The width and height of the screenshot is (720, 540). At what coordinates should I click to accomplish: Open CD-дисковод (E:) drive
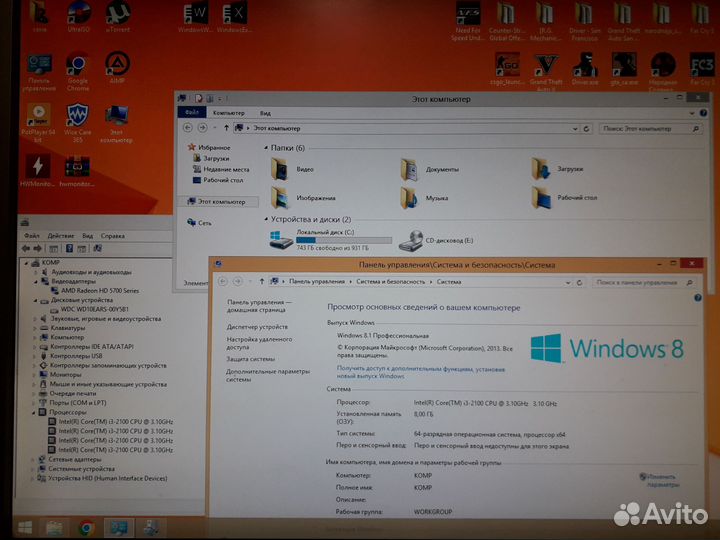(x=436, y=240)
